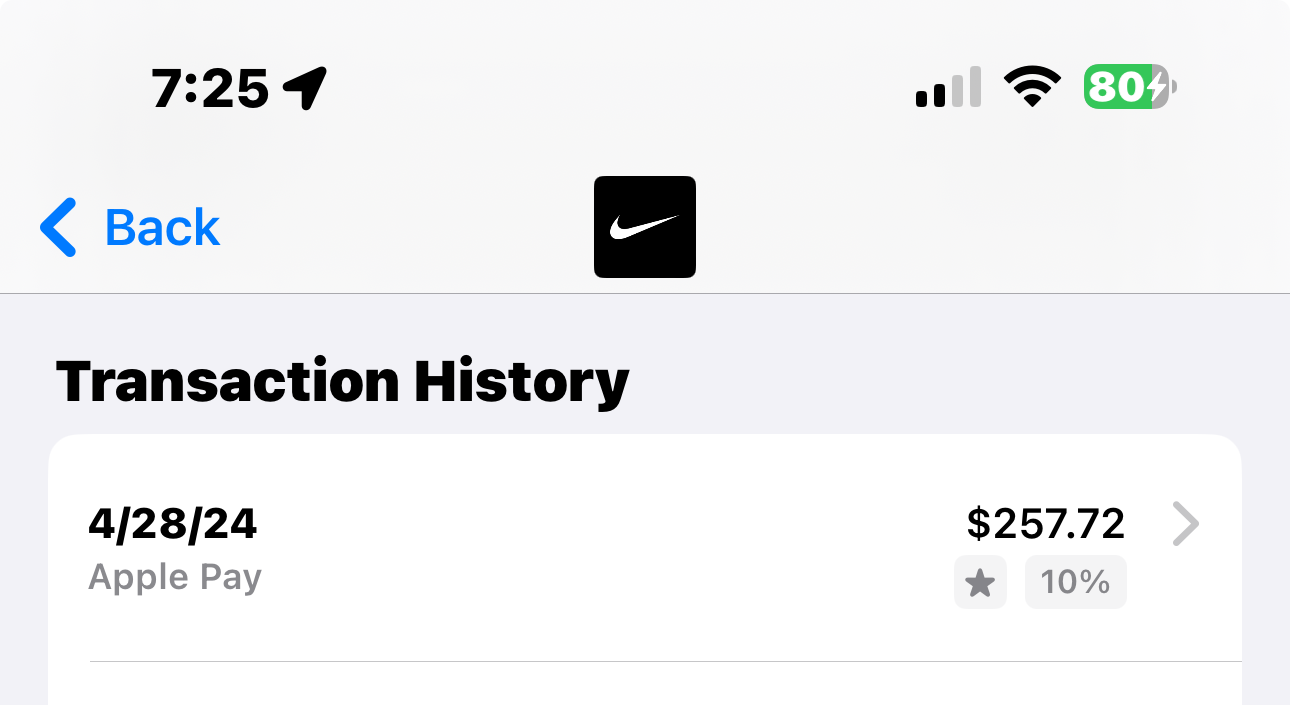Tap the star badge under the amount
This screenshot has width=1290, height=705.
pyautogui.click(x=980, y=583)
